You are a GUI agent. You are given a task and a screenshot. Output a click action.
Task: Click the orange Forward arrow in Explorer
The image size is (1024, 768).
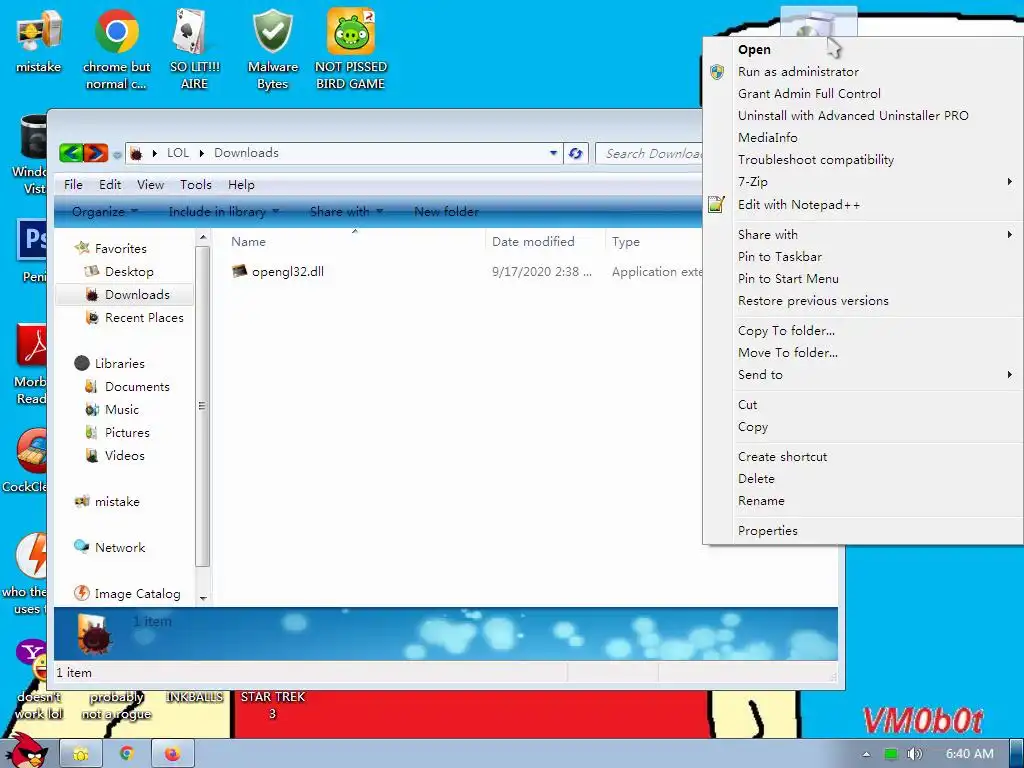click(95, 153)
